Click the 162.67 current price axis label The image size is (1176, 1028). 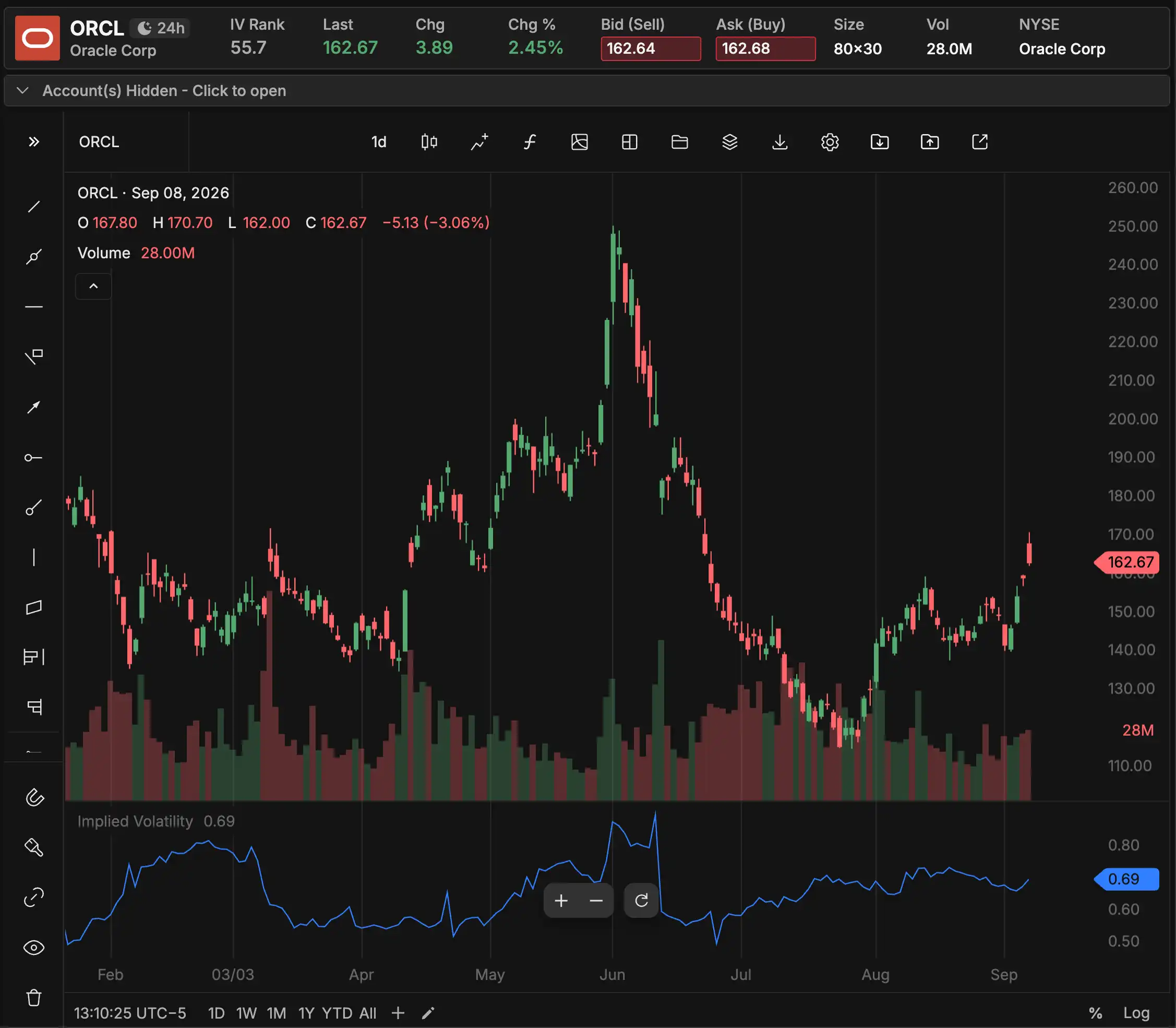pos(1127,562)
